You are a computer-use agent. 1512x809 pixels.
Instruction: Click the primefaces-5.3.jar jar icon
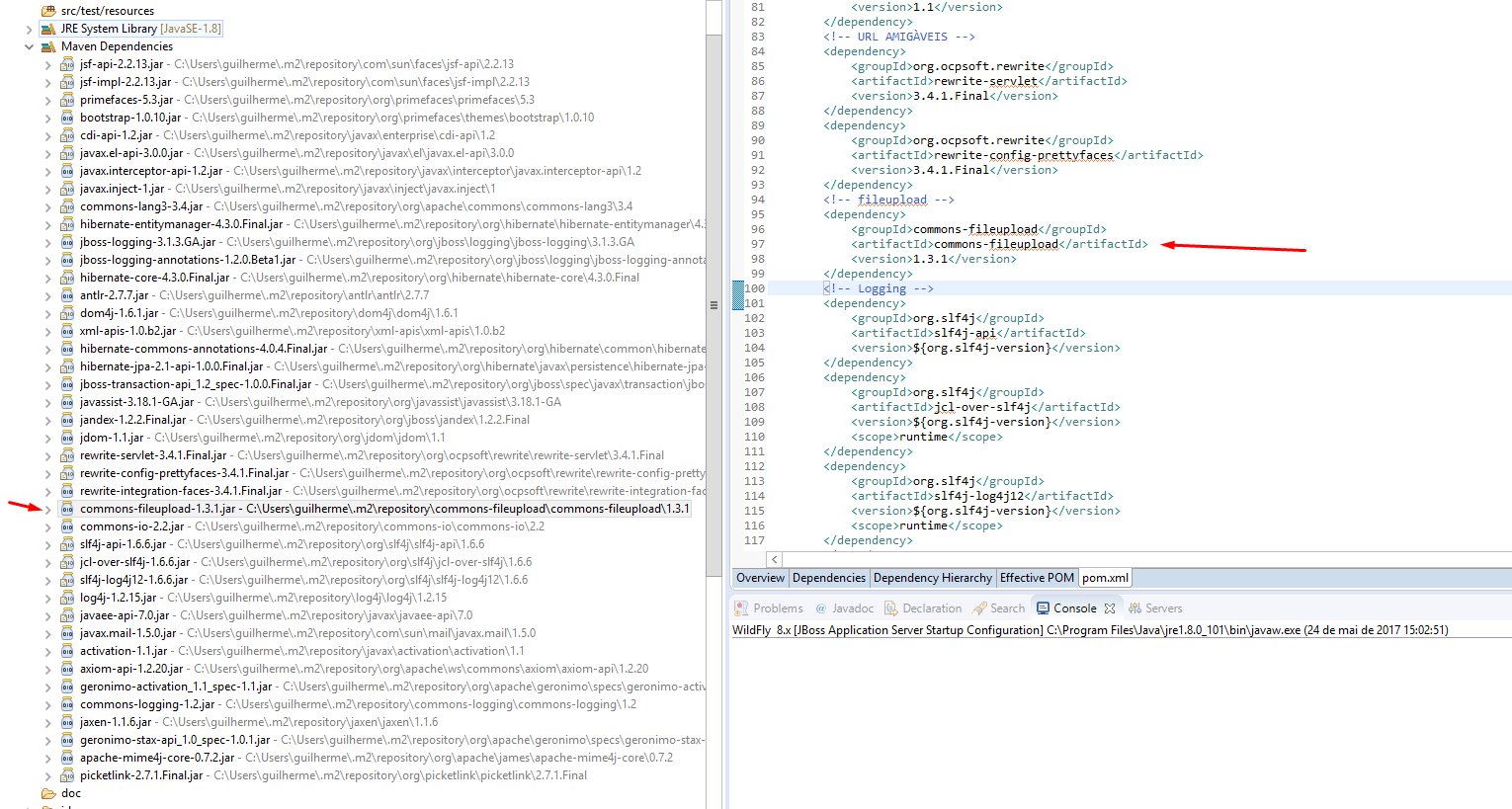[67, 100]
